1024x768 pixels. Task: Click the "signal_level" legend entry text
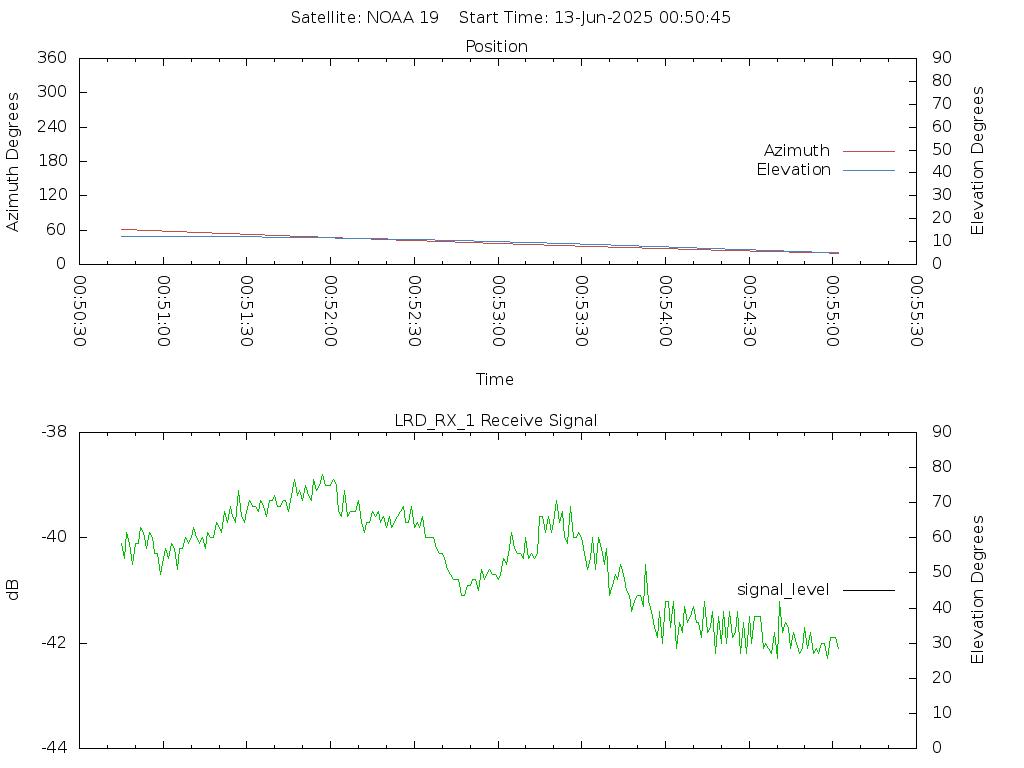coord(783,590)
